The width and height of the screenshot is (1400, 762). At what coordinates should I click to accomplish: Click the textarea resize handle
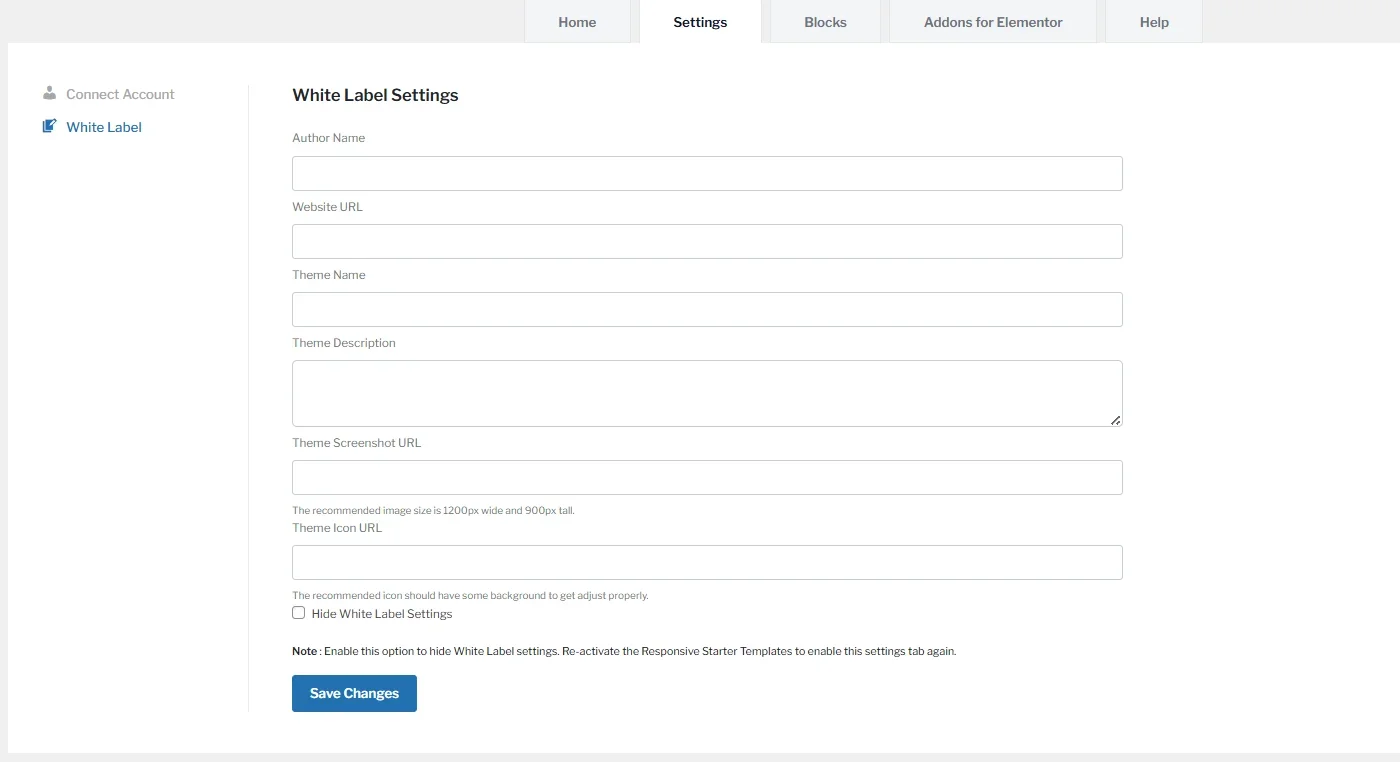coord(1116,420)
